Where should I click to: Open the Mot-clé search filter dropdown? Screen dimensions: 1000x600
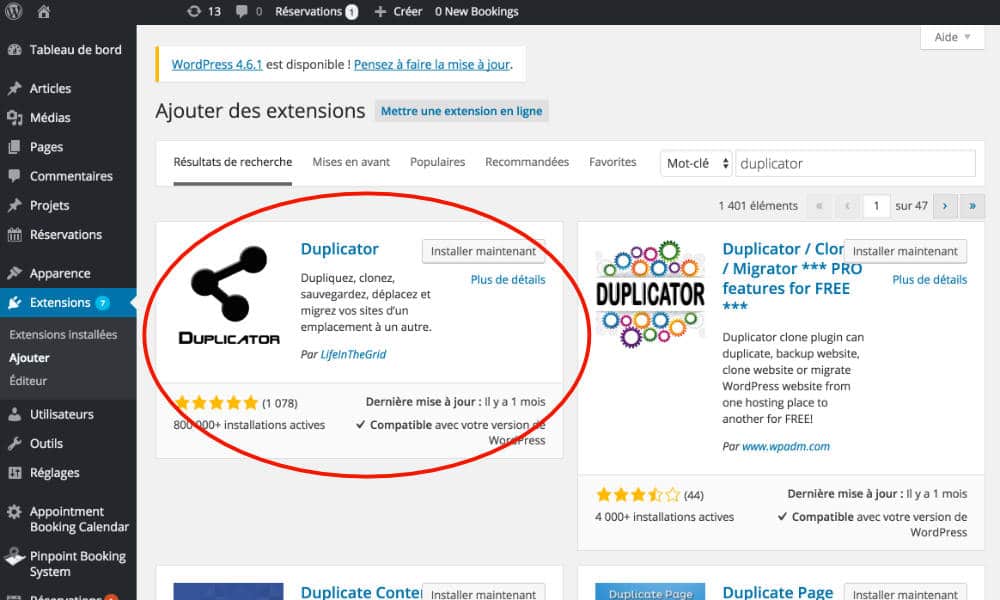696,163
